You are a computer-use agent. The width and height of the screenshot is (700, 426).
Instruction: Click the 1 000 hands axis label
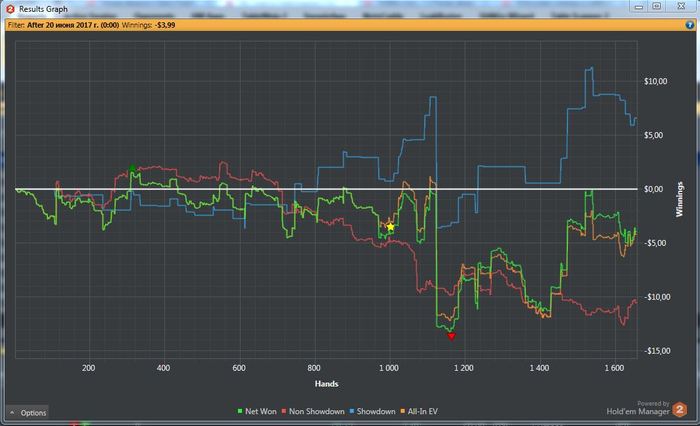tap(389, 368)
